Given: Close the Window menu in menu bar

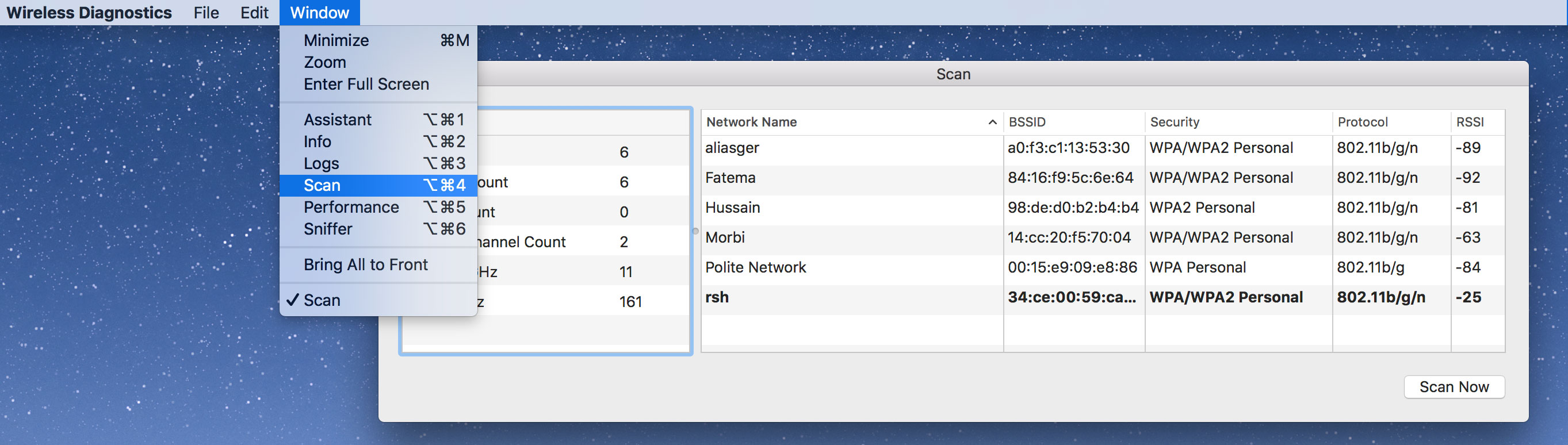Looking at the screenshot, I should click(x=320, y=12).
